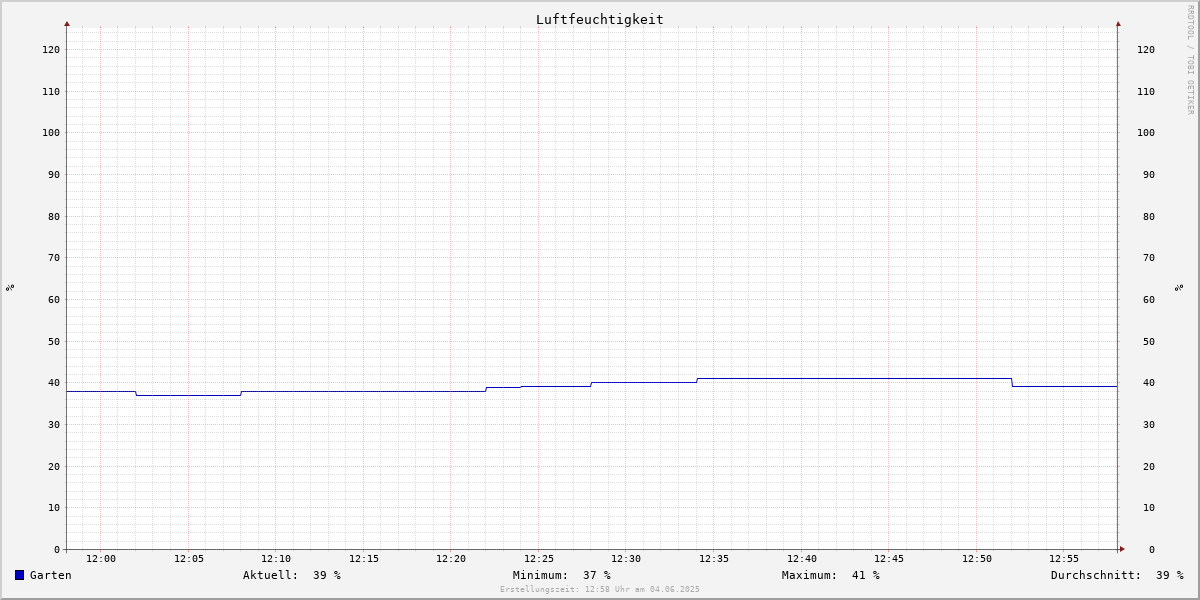Select the Durchschnitt: 39 % value
Viewport: 1200px width, 600px height.
pyautogui.click(x=1117, y=575)
